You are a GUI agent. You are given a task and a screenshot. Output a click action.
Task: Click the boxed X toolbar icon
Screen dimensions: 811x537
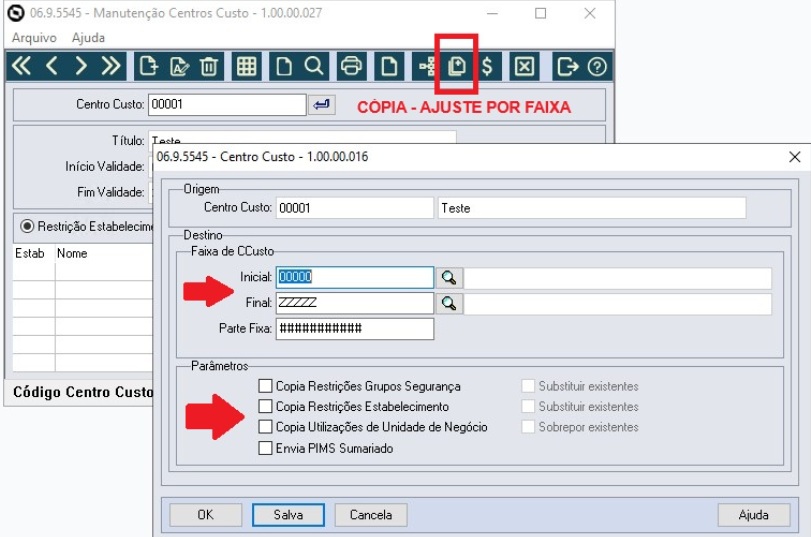click(x=524, y=67)
